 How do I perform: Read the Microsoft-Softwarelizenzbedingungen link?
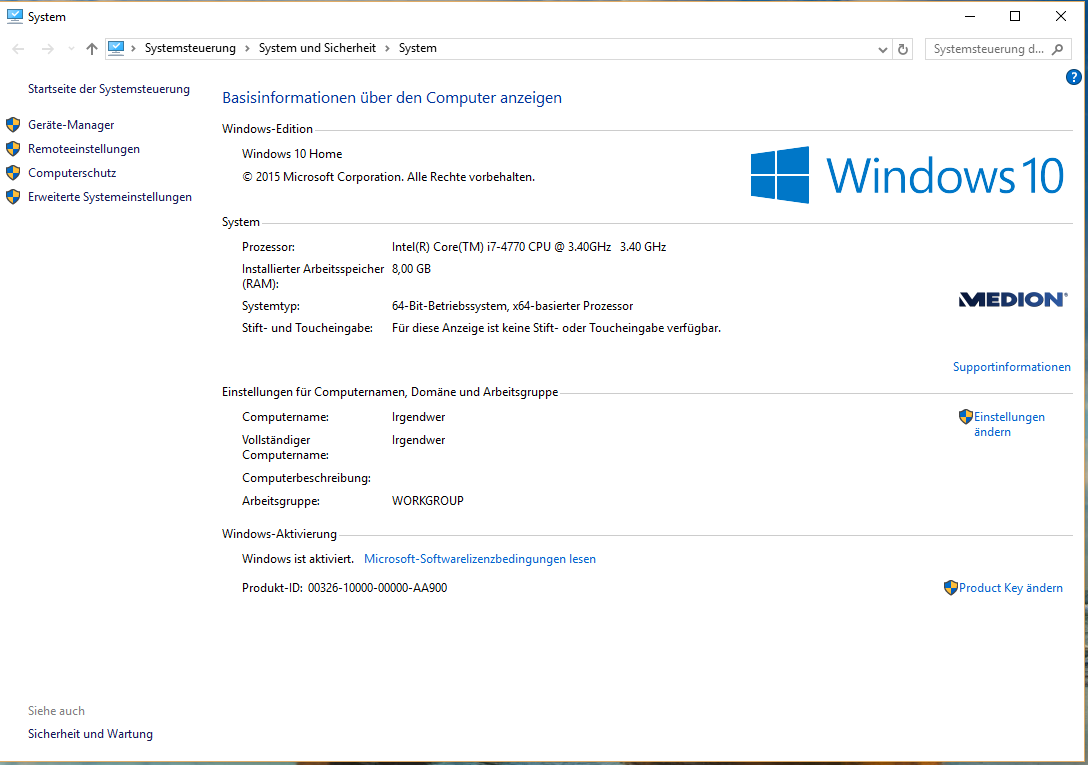click(479, 559)
